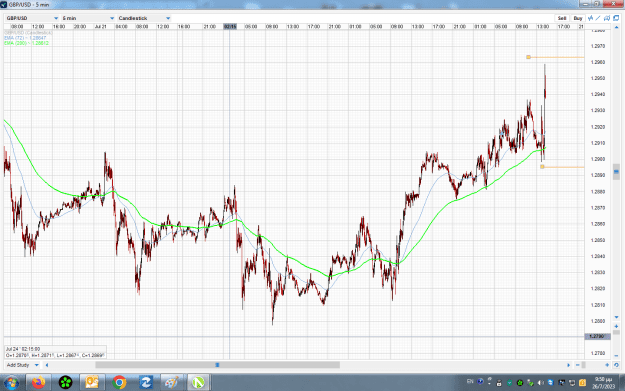This screenshot has width=625, height=391.
Task: Open Outlook from the taskbar
Action: (x=92, y=383)
